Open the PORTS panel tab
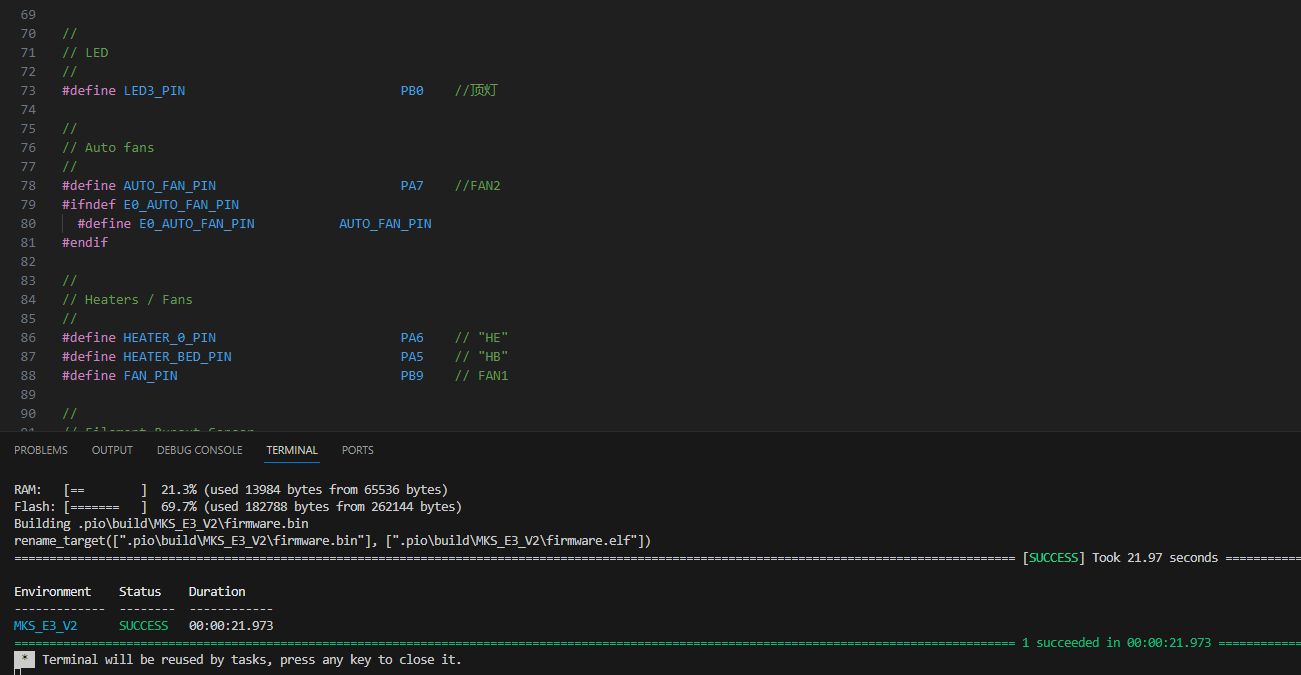Image resolution: width=1301 pixels, height=675 pixels. coord(357,450)
